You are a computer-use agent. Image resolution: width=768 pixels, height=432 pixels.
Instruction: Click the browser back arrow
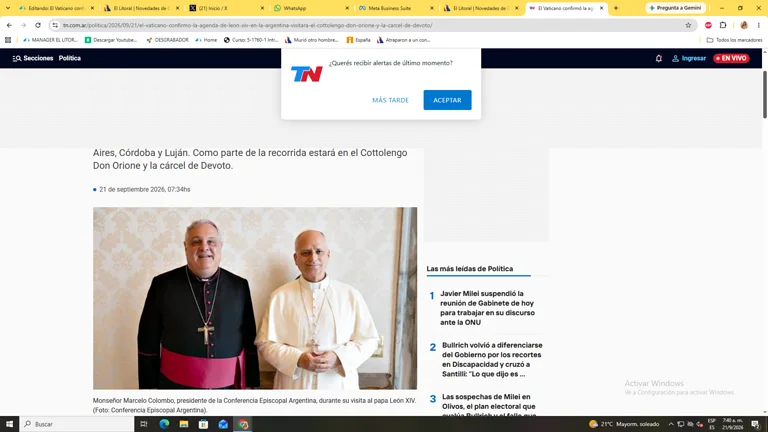coord(9,25)
